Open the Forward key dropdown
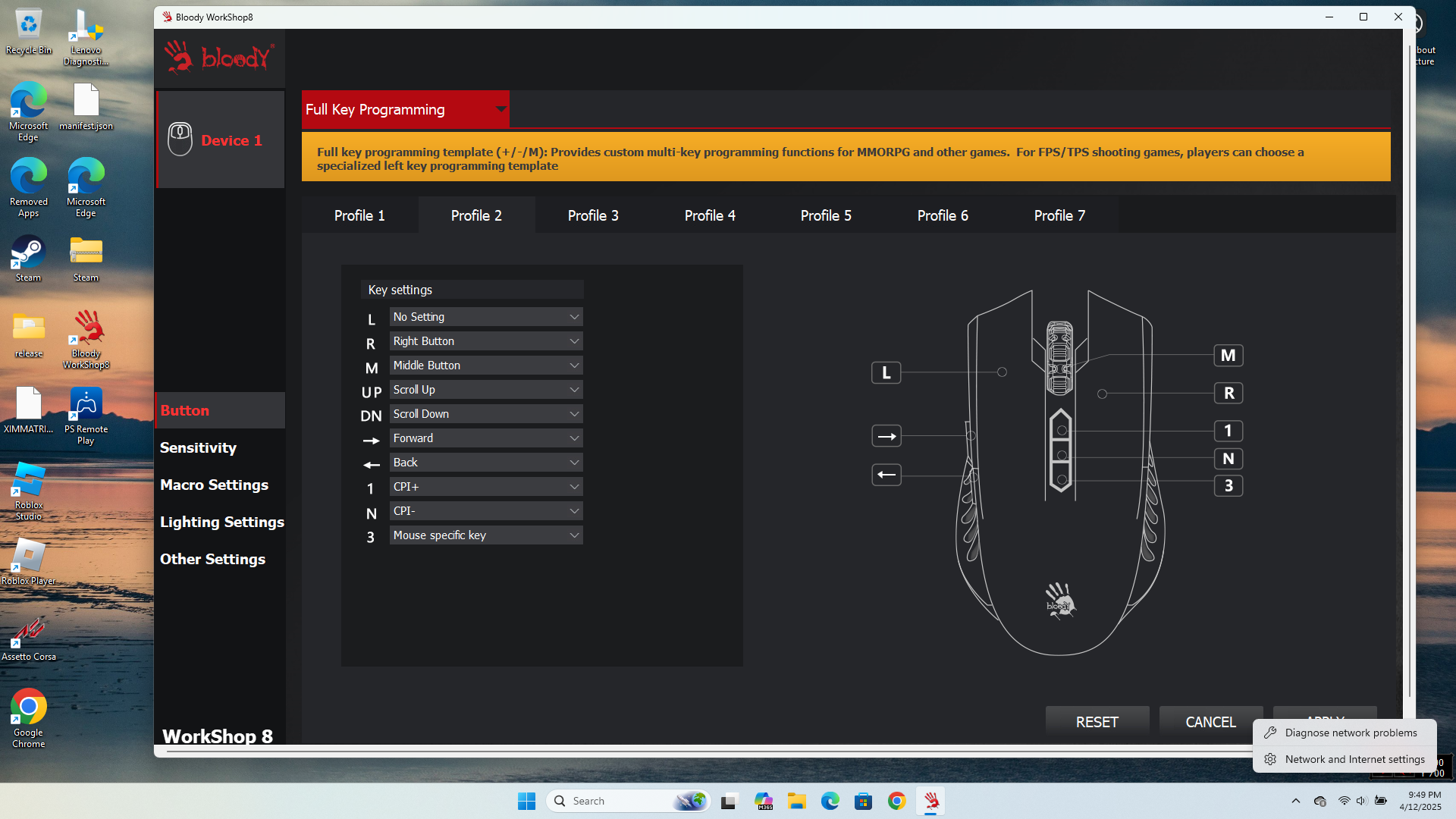Screen dimensions: 1456x819 [x=486, y=438]
